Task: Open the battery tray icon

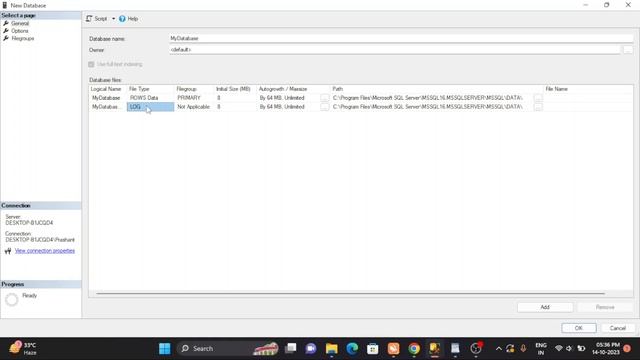Action: click(x=581, y=349)
